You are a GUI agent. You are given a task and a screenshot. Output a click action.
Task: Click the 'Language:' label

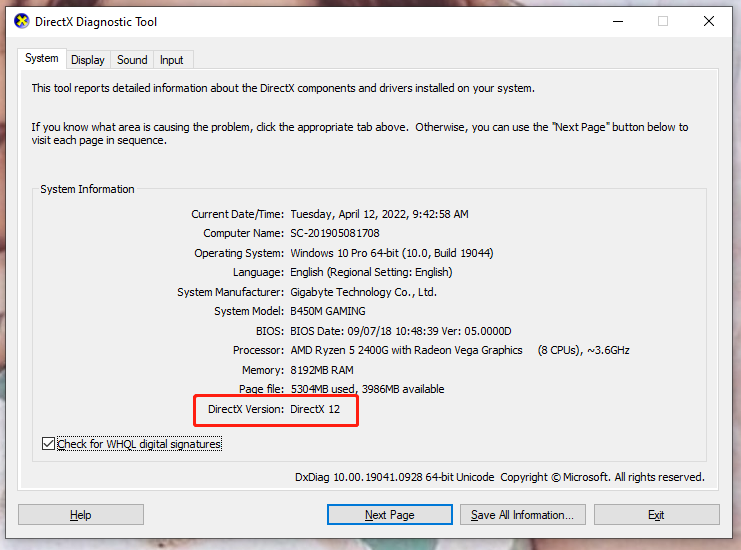point(258,273)
